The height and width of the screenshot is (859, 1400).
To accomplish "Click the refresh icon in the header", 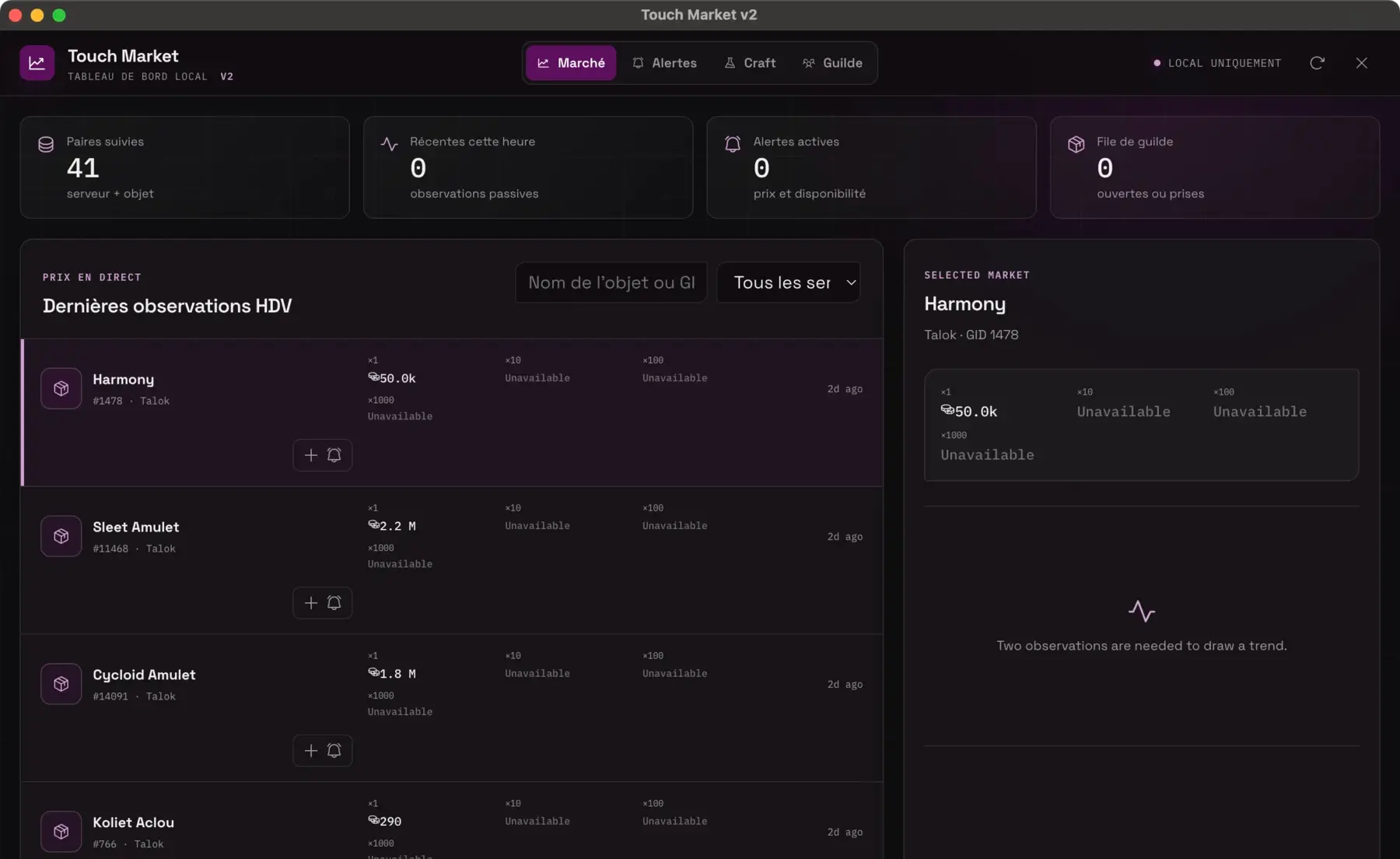I will pos(1317,63).
